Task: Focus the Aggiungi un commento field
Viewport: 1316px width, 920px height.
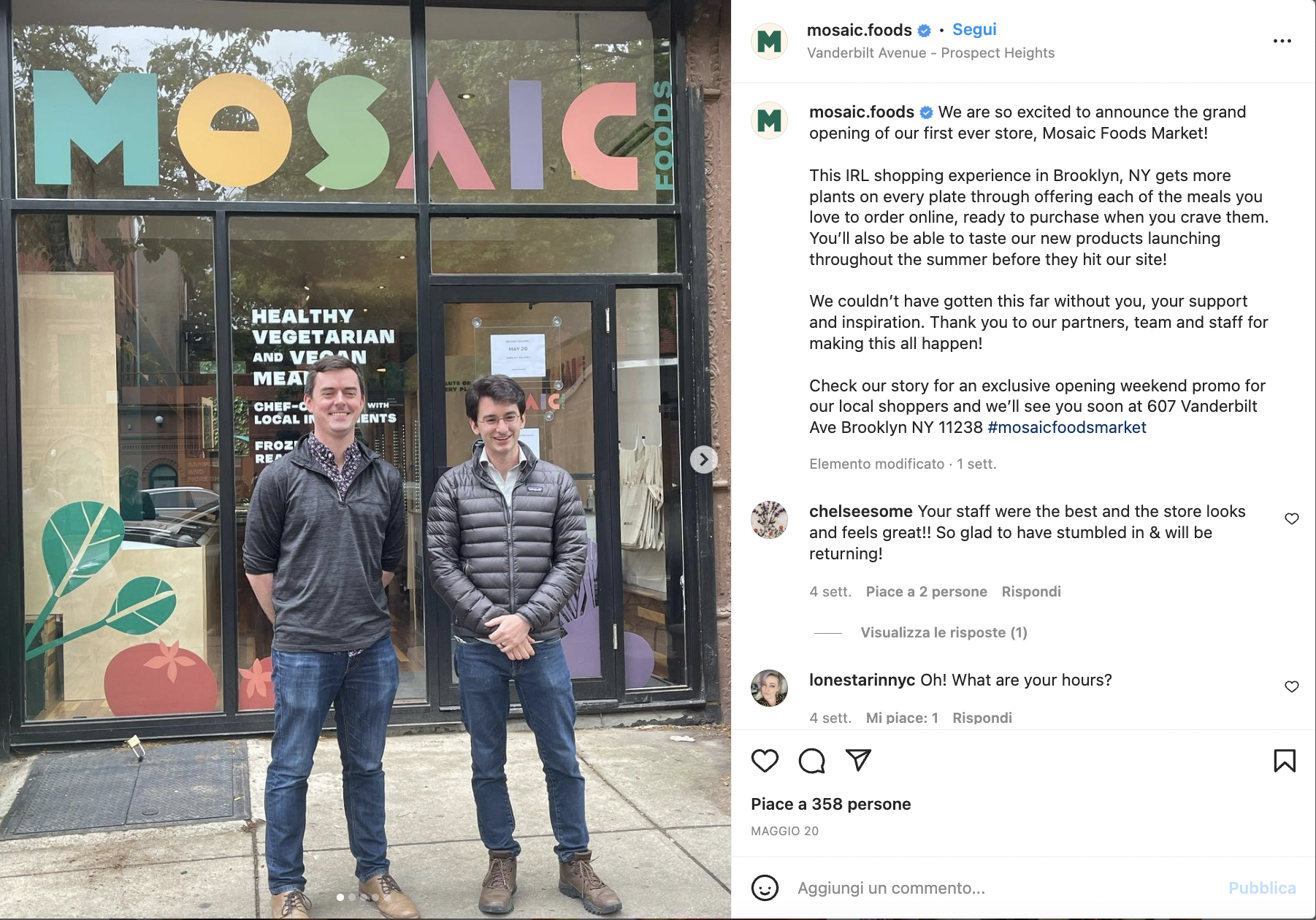Action: click(1008, 888)
